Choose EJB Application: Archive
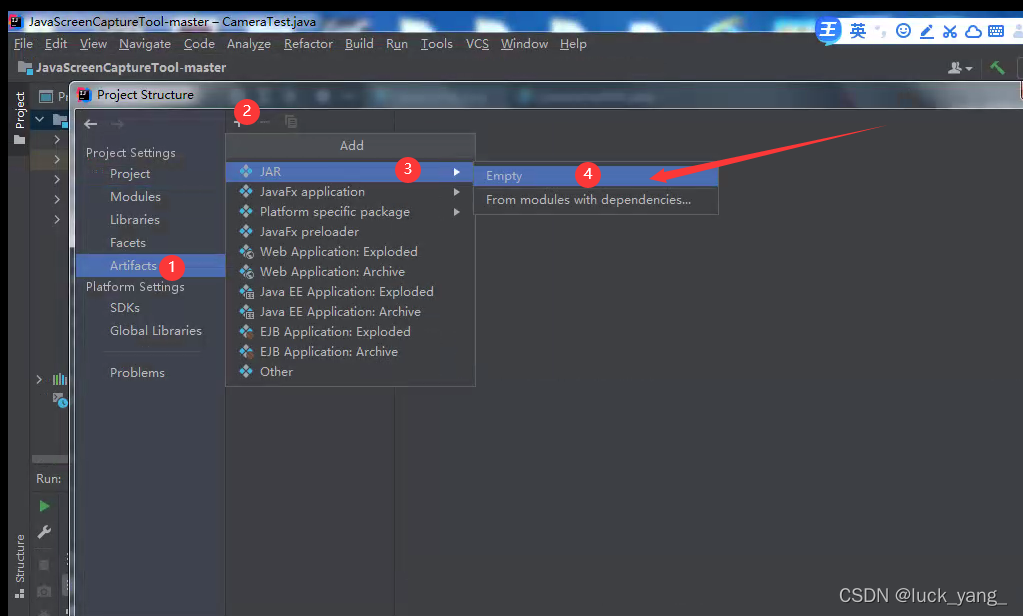 350,352
